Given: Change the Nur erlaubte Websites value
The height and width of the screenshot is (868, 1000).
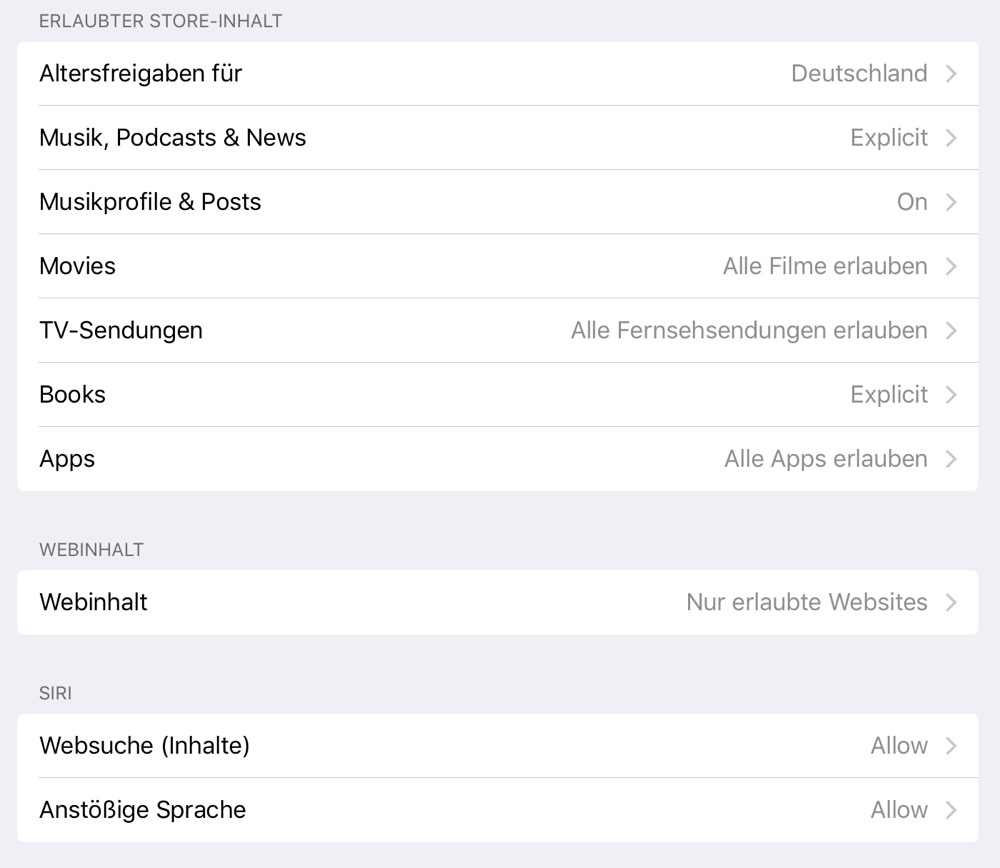Looking at the screenshot, I should [x=807, y=602].
